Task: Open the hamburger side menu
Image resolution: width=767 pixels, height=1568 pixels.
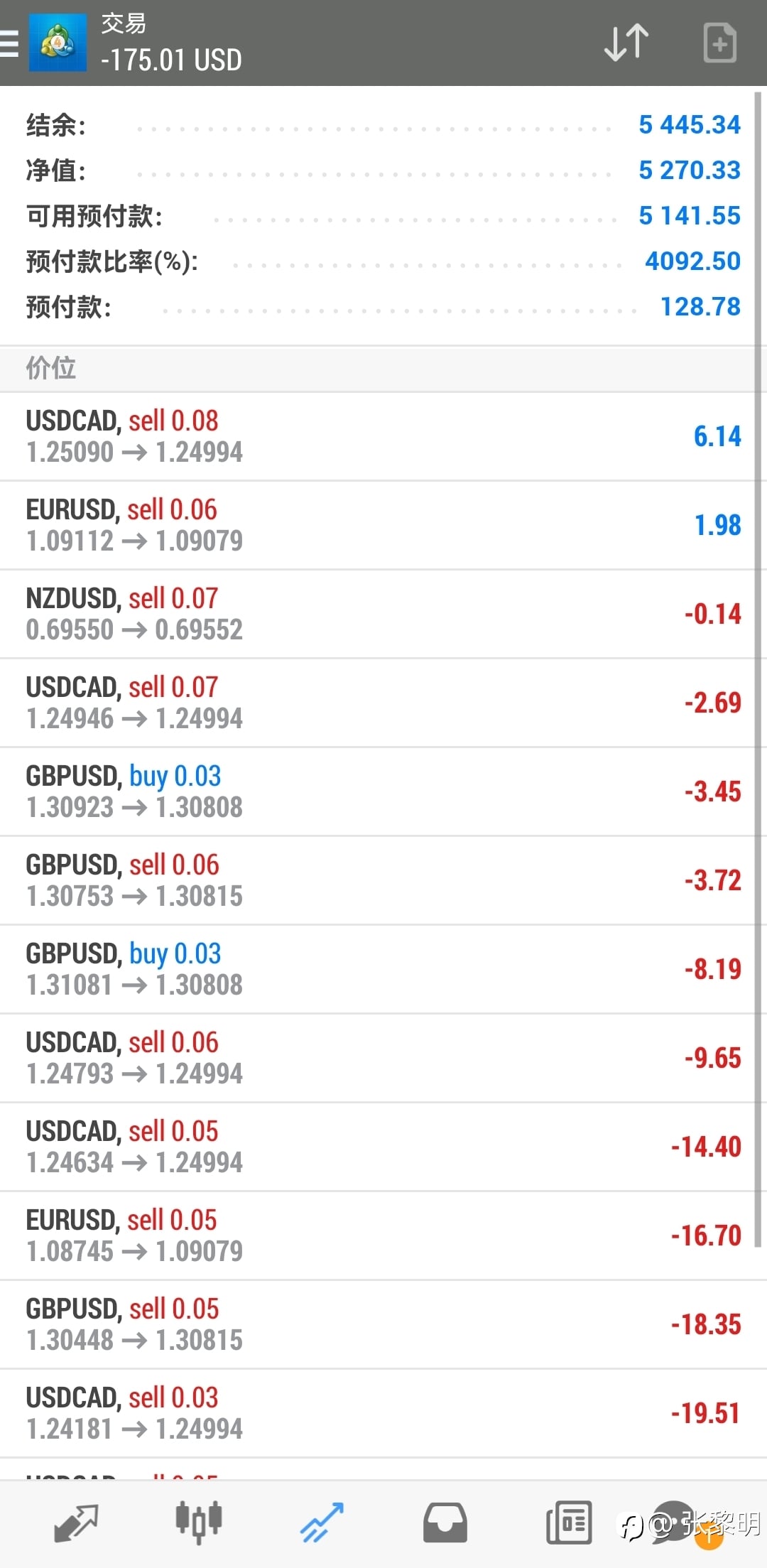Action: pos(10,43)
